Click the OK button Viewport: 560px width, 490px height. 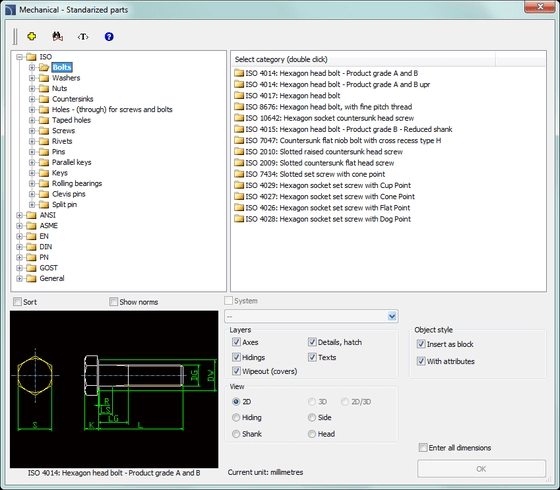[x=481, y=469]
